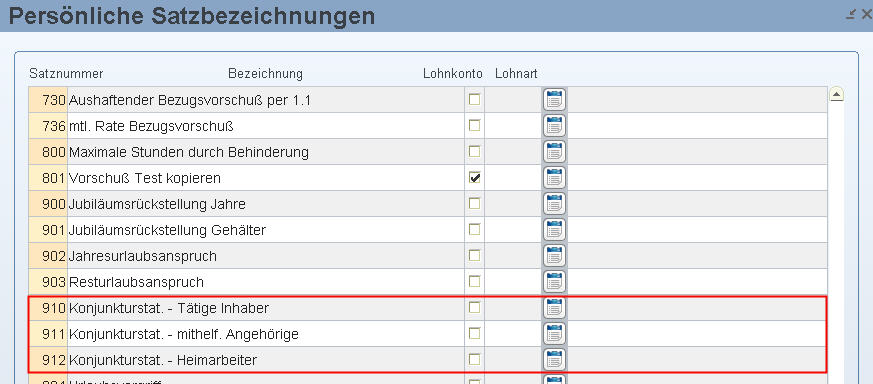Open Lohnart lookup icon for row 736
This screenshot has height=384, width=873.
pos(554,126)
